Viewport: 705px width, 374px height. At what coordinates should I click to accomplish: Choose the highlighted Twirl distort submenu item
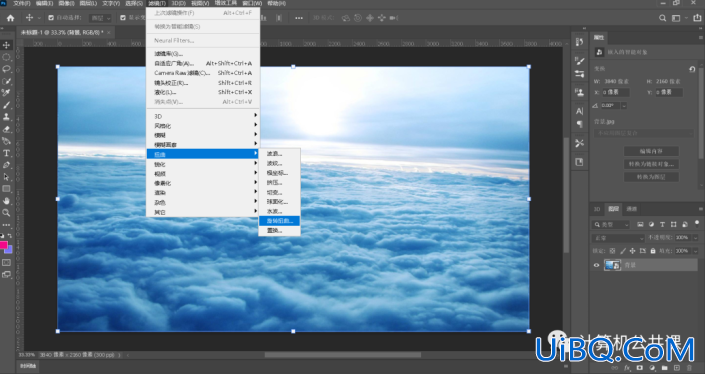pyautogui.click(x=279, y=221)
